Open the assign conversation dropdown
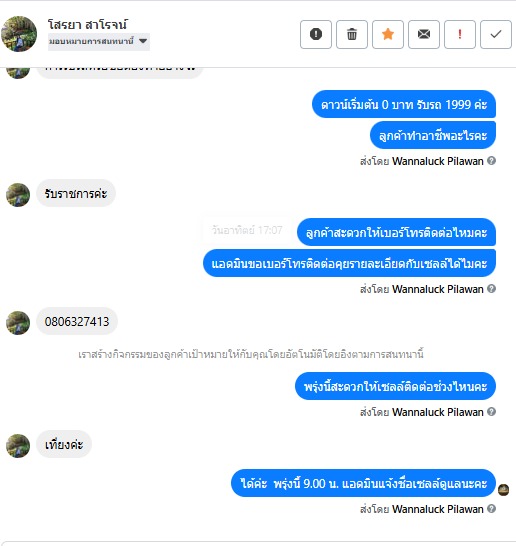The image size is (516, 546). tap(99, 41)
